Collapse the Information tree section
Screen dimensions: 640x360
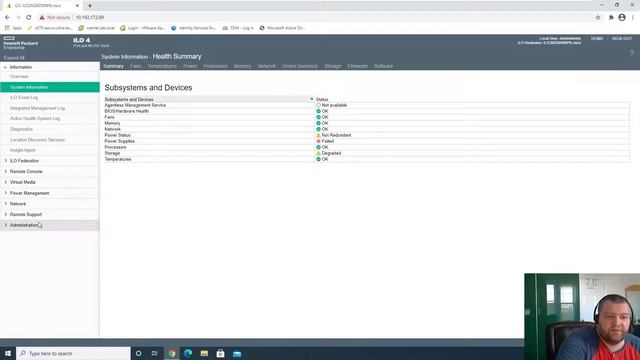pyautogui.click(x=5, y=67)
